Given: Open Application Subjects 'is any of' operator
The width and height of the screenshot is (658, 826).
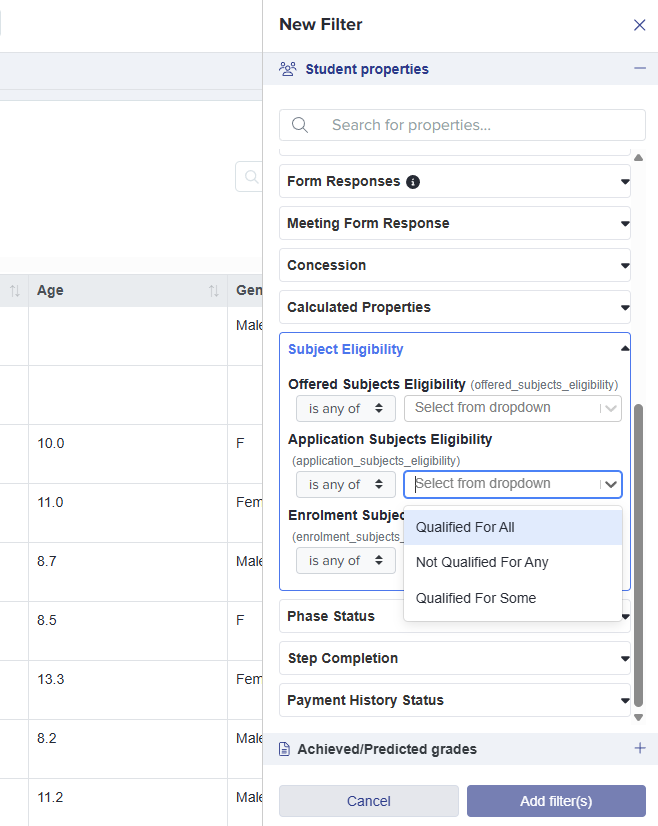Looking at the screenshot, I should (345, 484).
